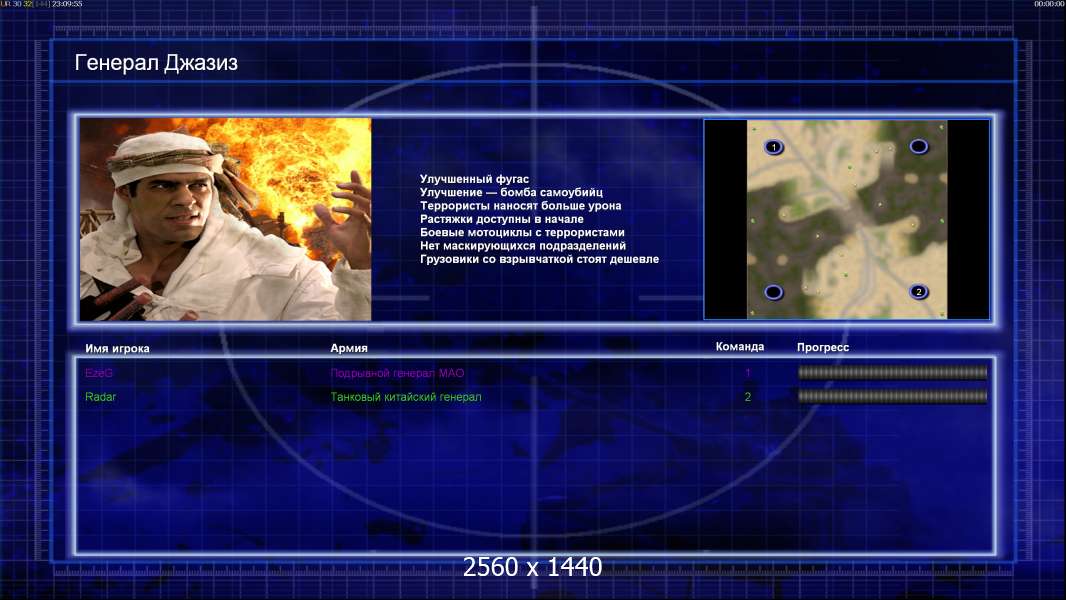The image size is (1066, 600).
Task: Select player name 'Radar'
Action: 101,397
